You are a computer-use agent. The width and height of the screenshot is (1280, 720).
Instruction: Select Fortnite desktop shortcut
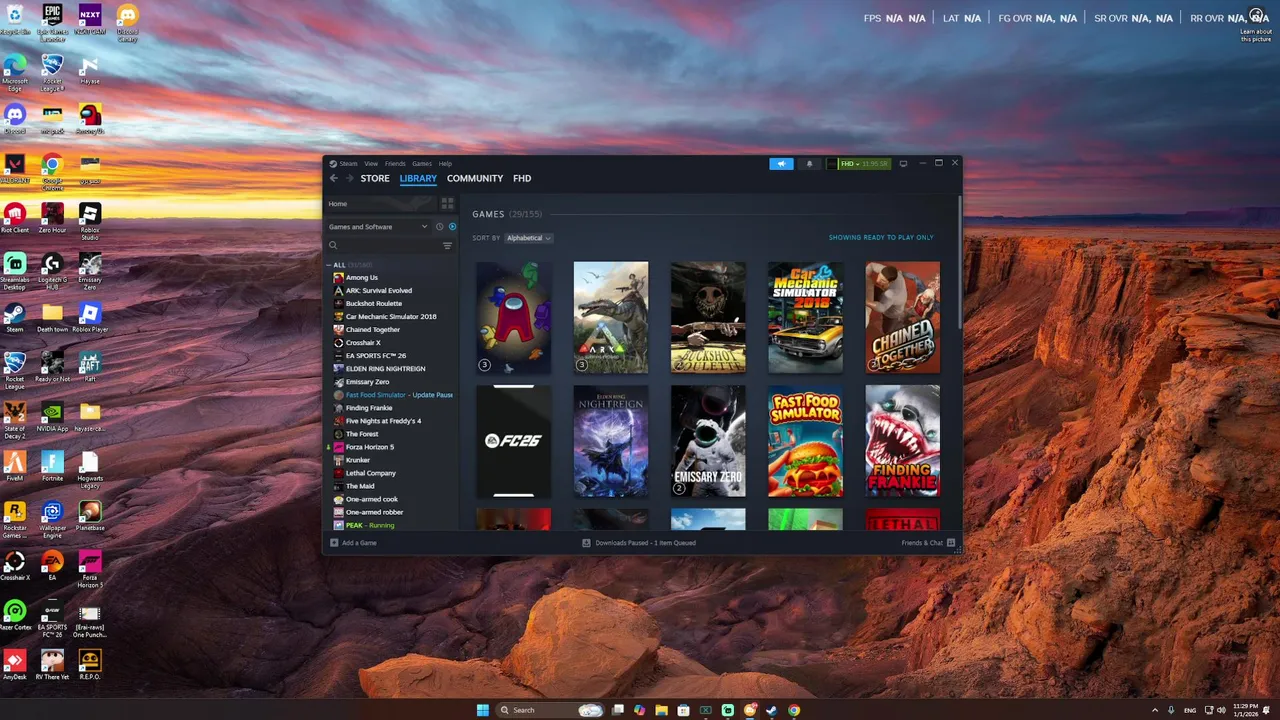52,466
